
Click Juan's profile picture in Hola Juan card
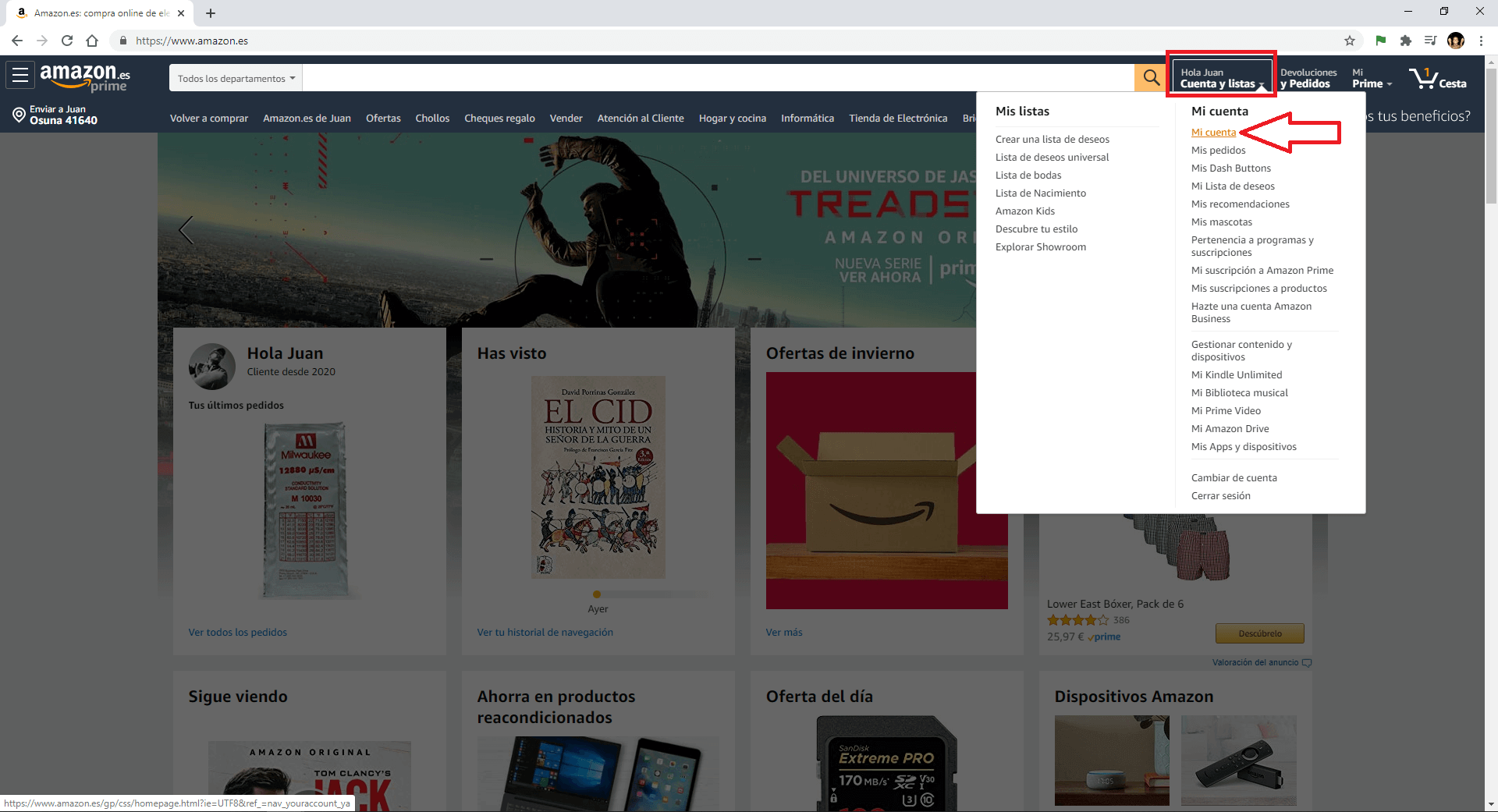(211, 367)
